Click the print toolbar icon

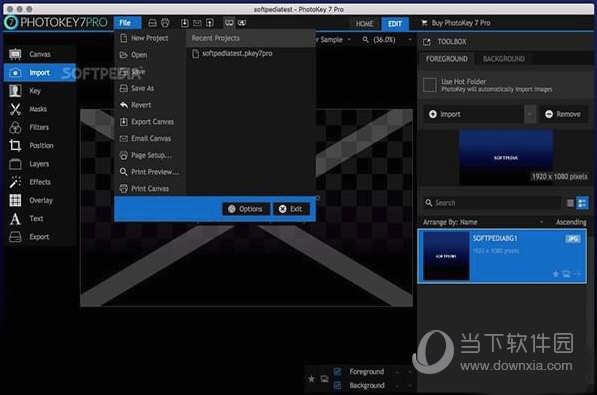165,23
